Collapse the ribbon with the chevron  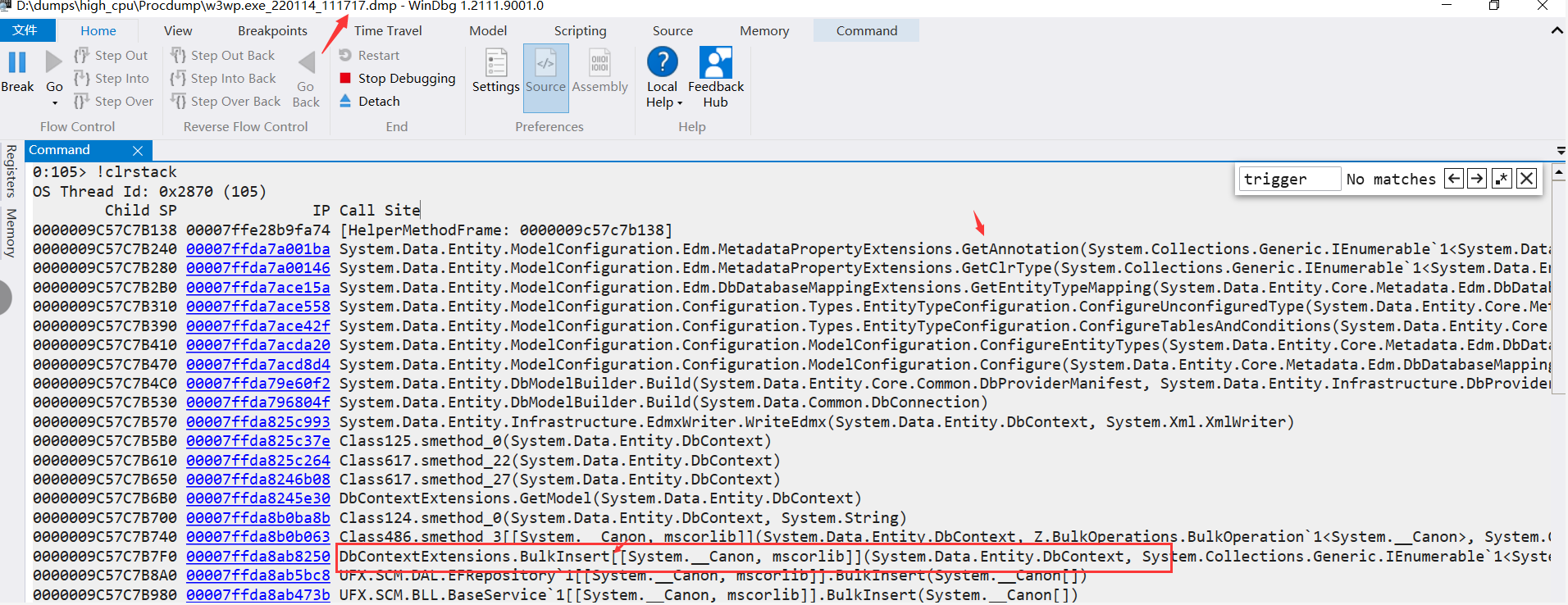click(1557, 31)
